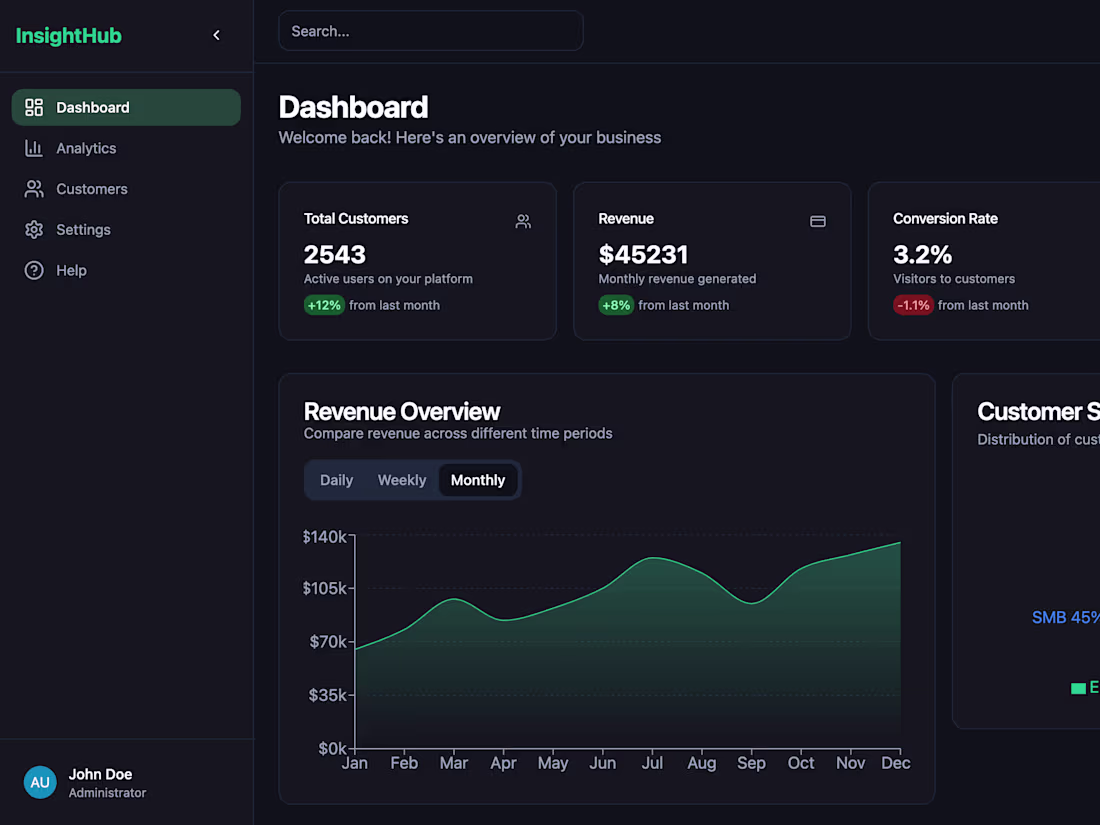Click the SMB 45% segment label

point(1065,617)
